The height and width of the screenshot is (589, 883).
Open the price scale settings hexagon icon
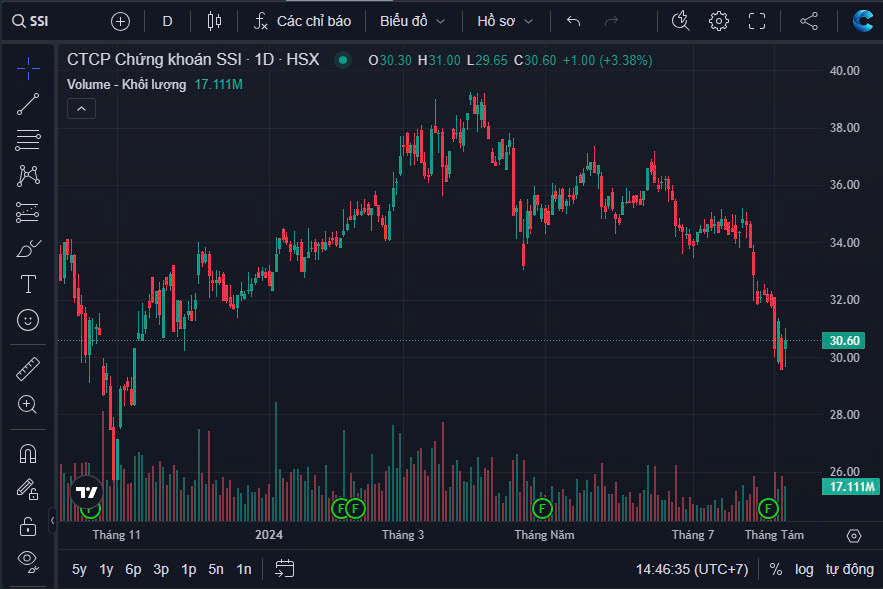click(854, 536)
